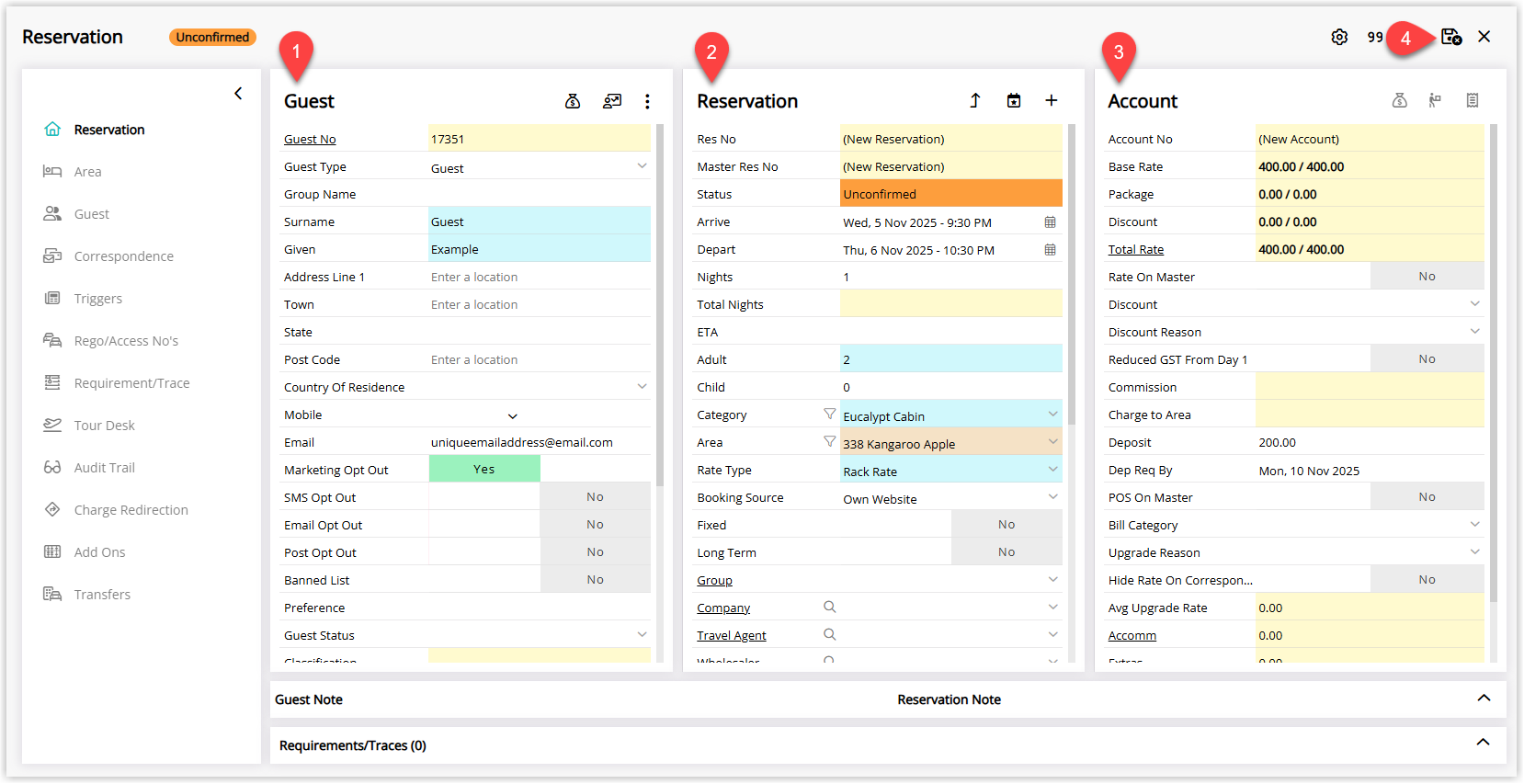Search Travel Agent with magnifier icon
The width and height of the screenshot is (1524, 784).
point(830,634)
